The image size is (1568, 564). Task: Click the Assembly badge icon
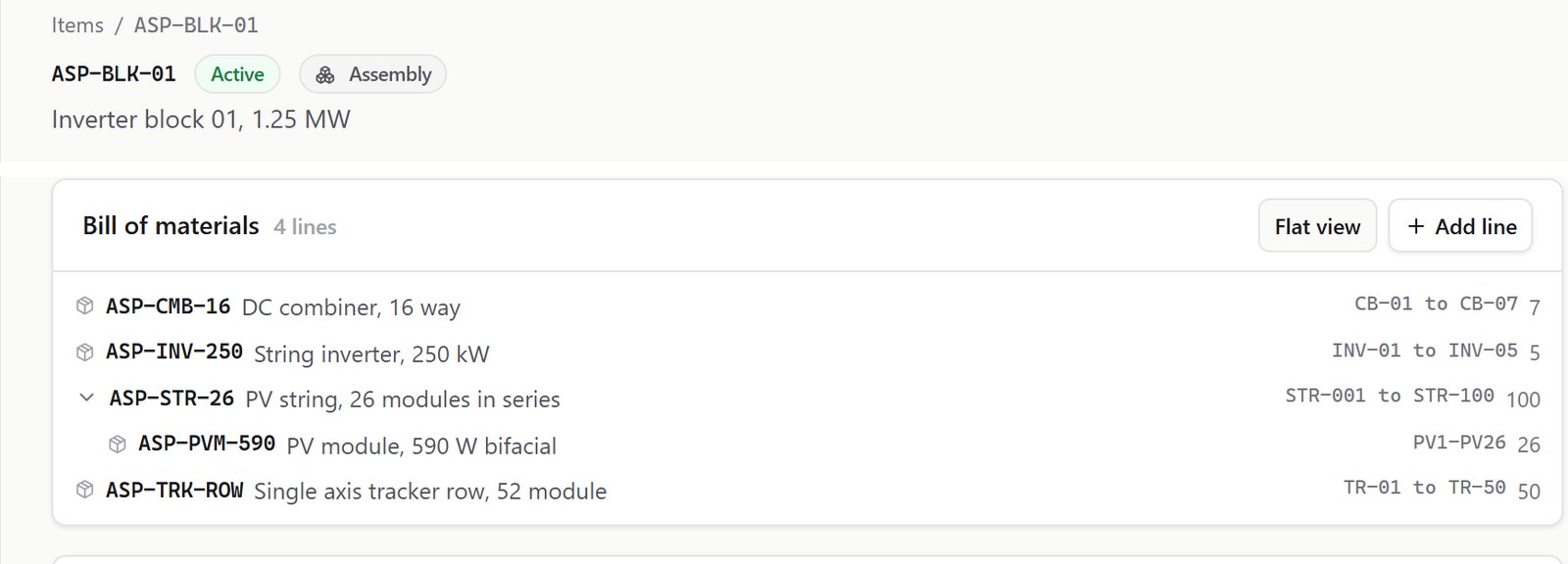[x=325, y=74]
